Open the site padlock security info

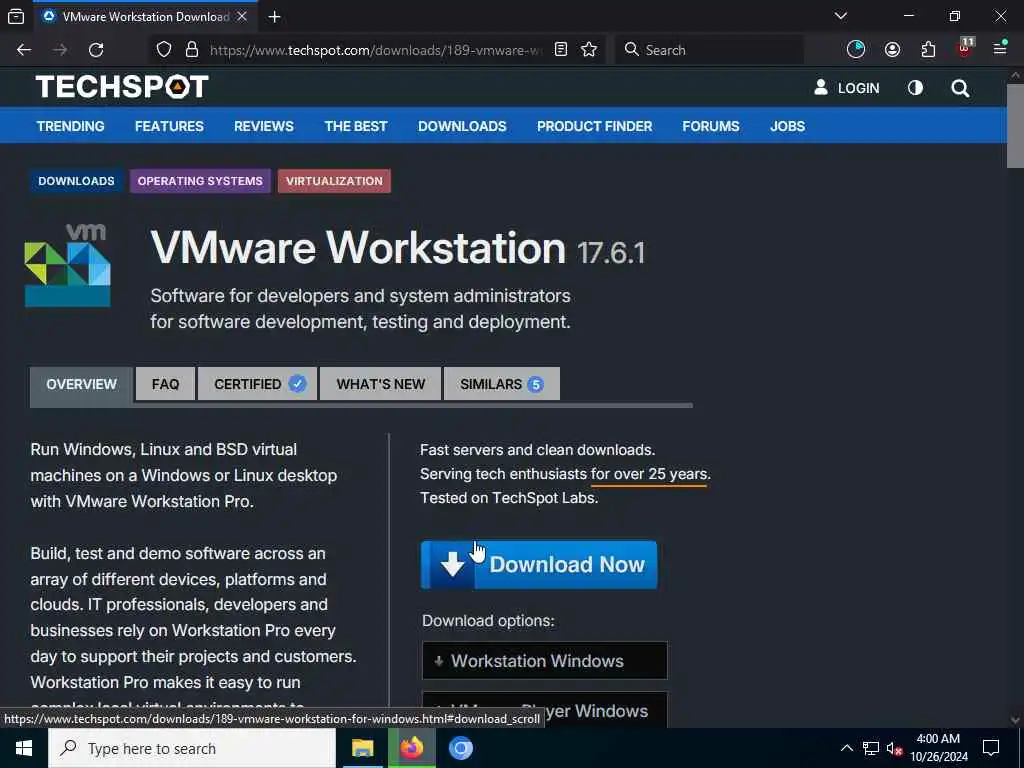pos(191,50)
